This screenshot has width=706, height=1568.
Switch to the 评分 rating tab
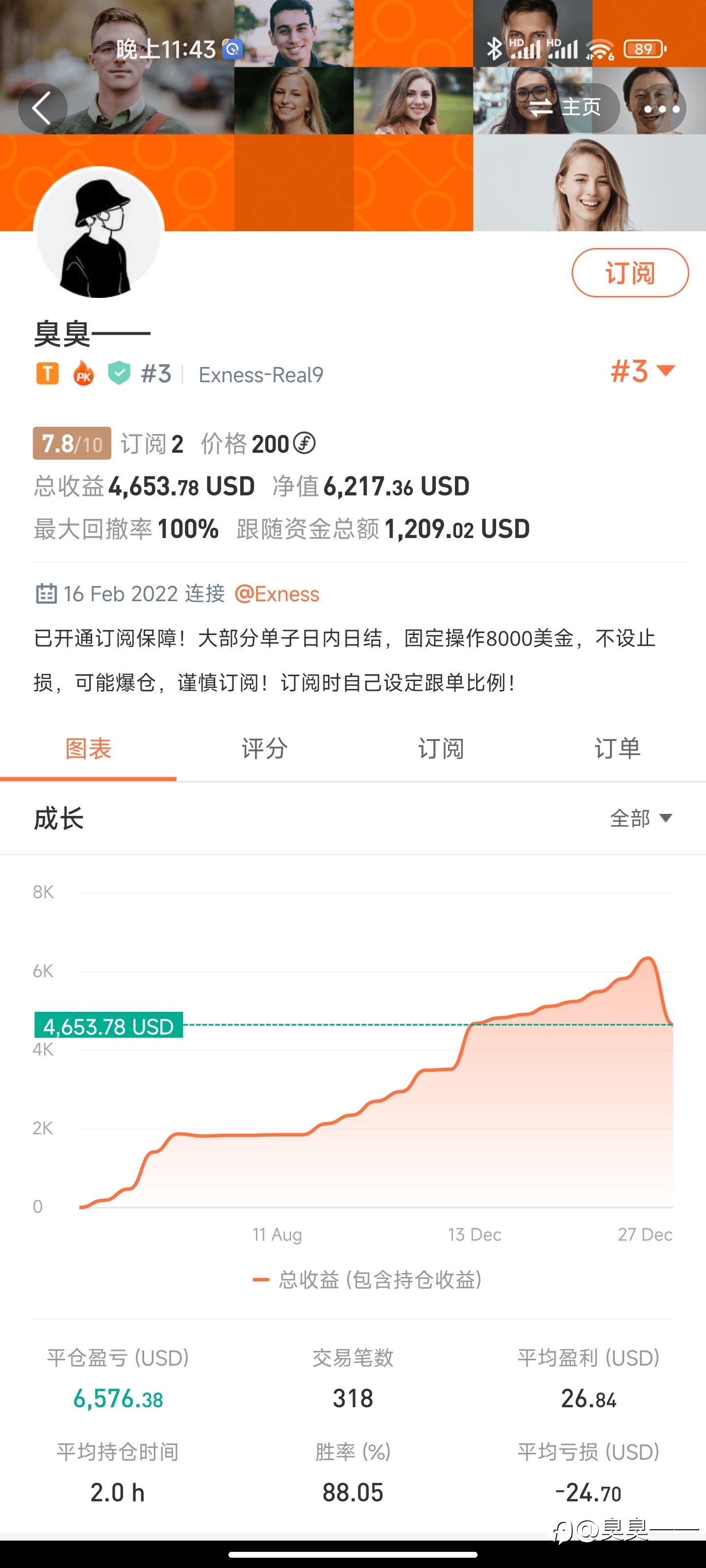[x=264, y=749]
